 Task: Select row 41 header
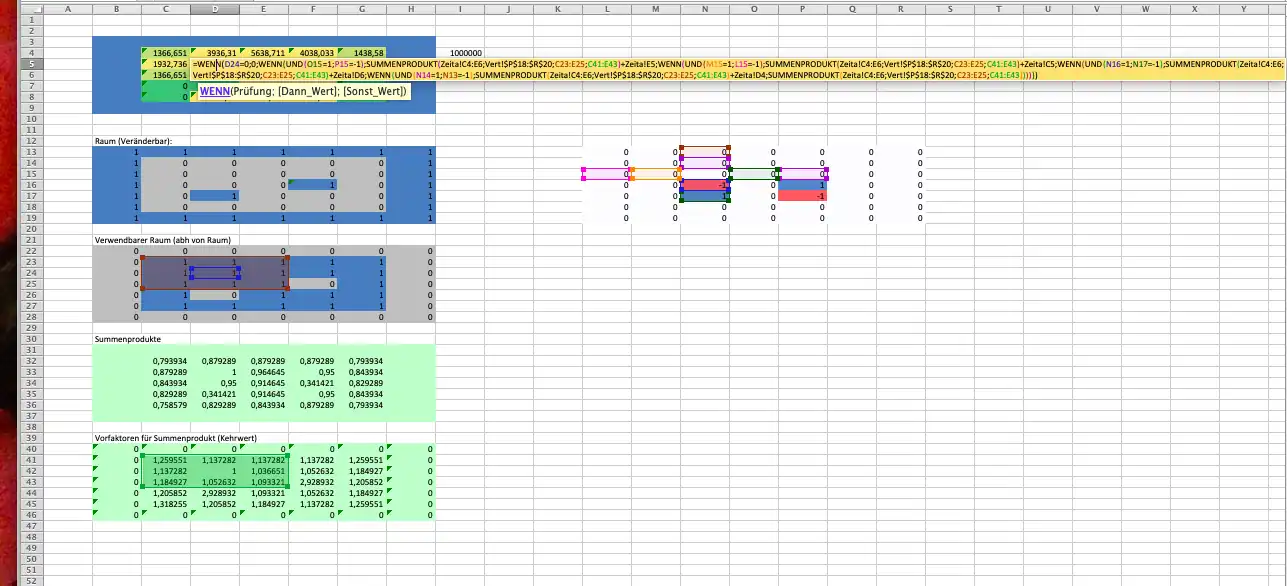point(31,461)
